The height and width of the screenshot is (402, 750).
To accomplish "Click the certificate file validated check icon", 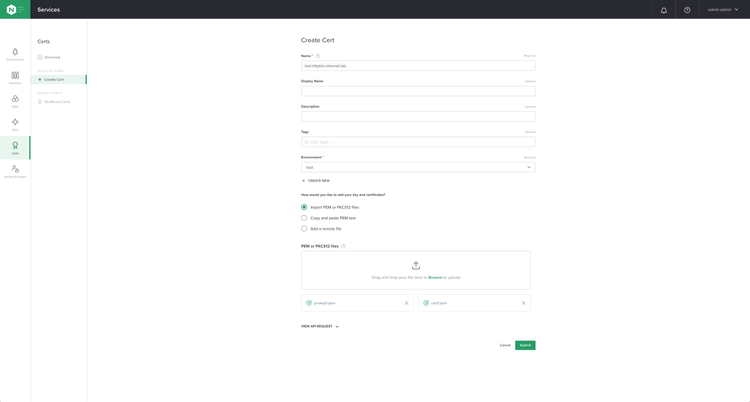I will click(426, 303).
